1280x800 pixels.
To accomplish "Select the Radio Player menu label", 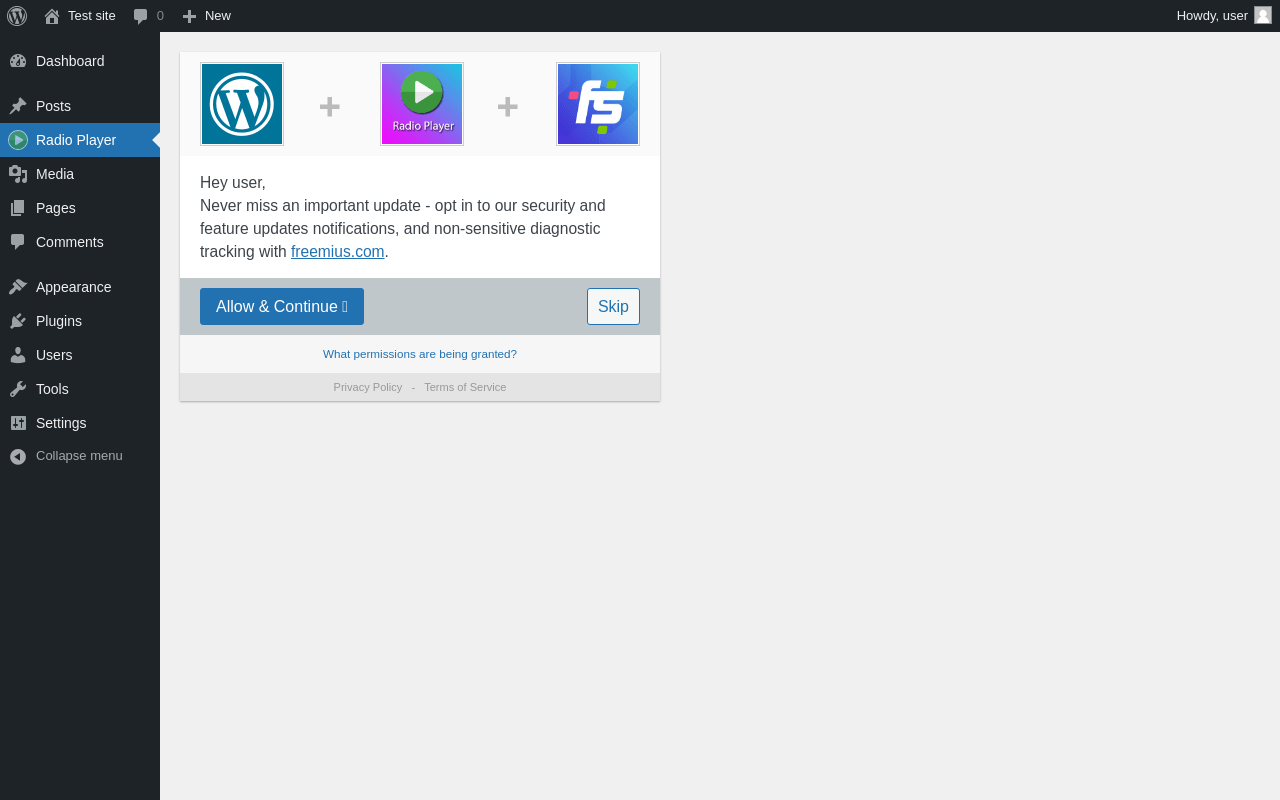I will click(x=76, y=140).
